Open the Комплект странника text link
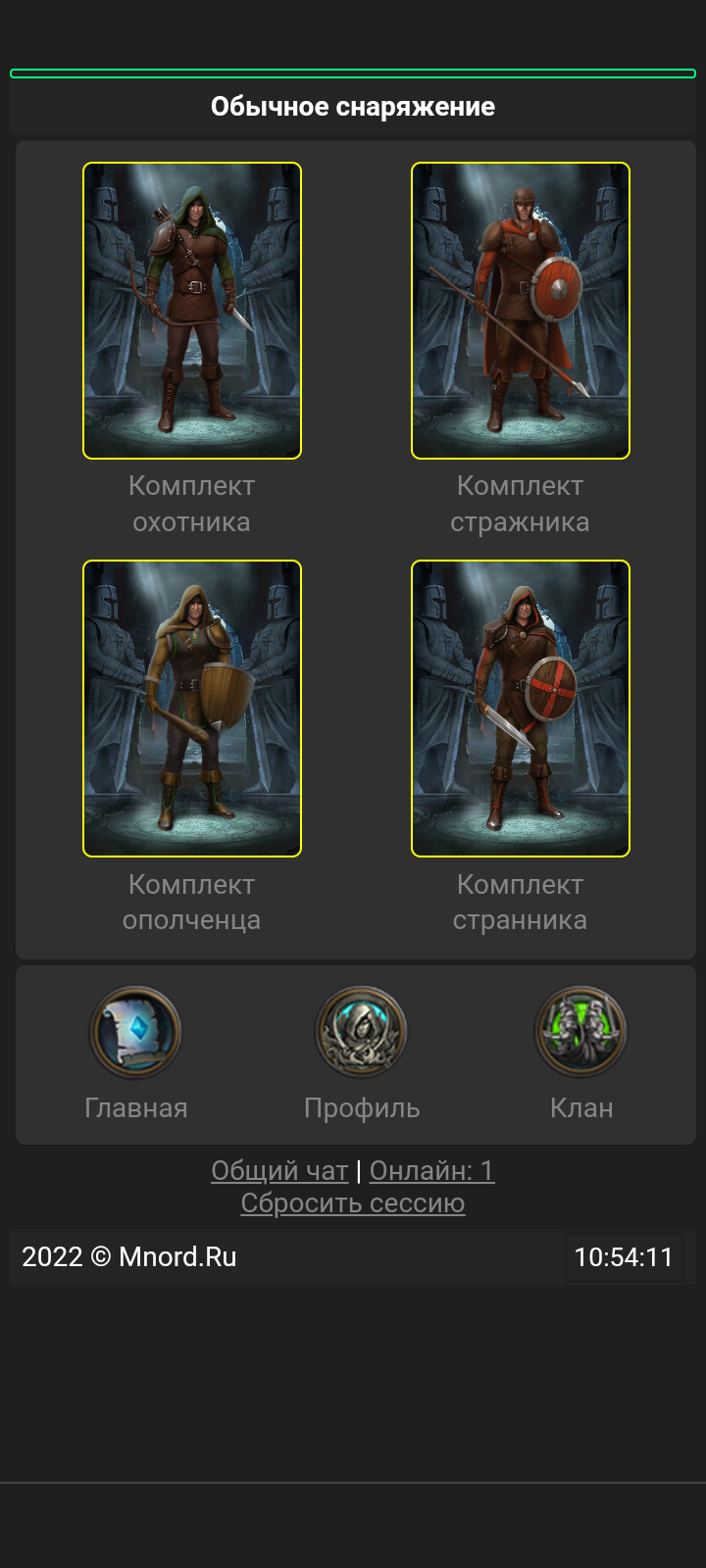 click(x=521, y=903)
